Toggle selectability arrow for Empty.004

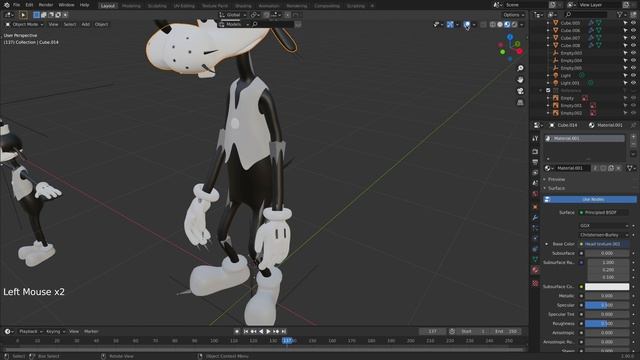(x=625, y=60)
